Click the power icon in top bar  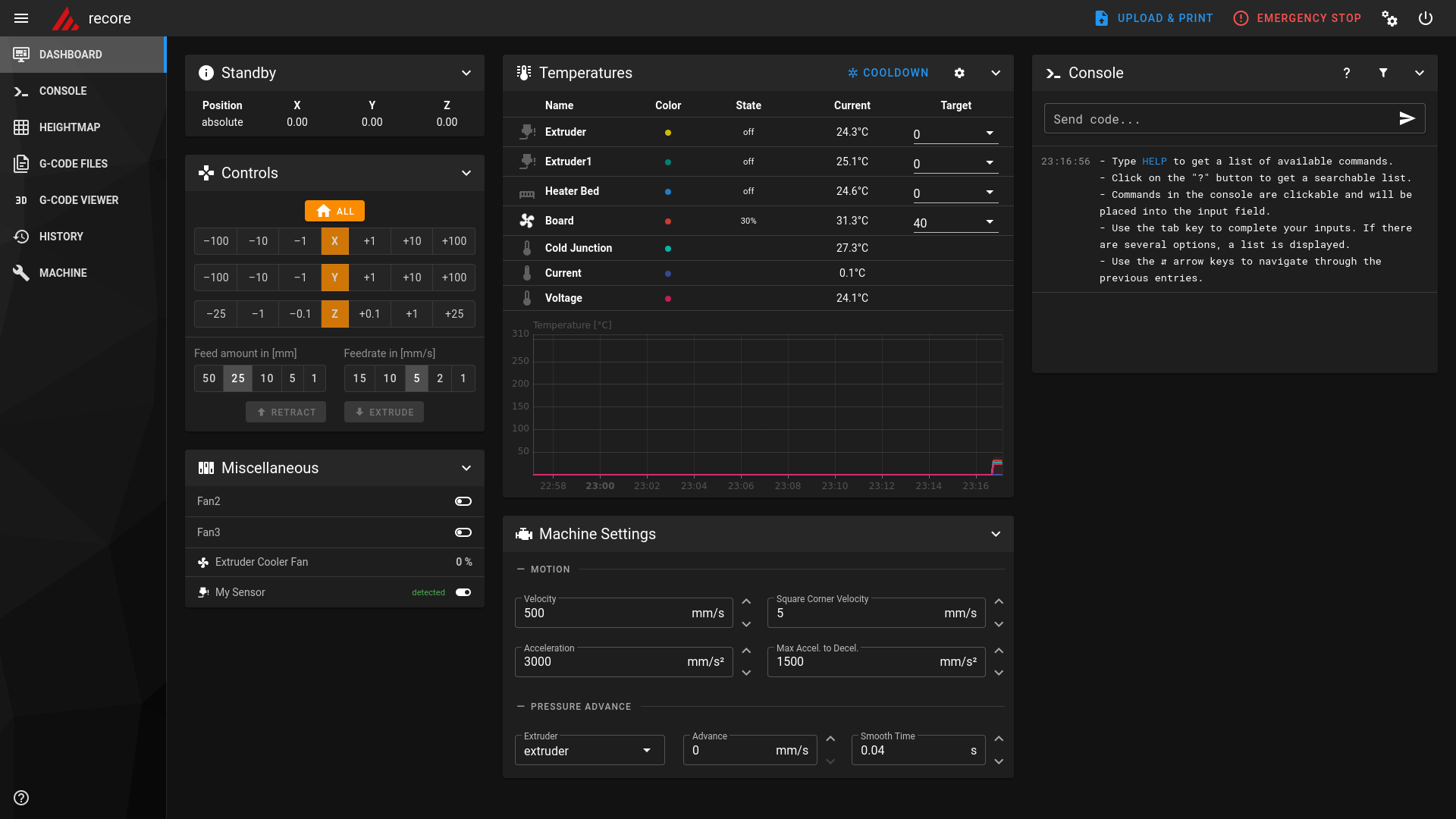[x=1426, y=18]
